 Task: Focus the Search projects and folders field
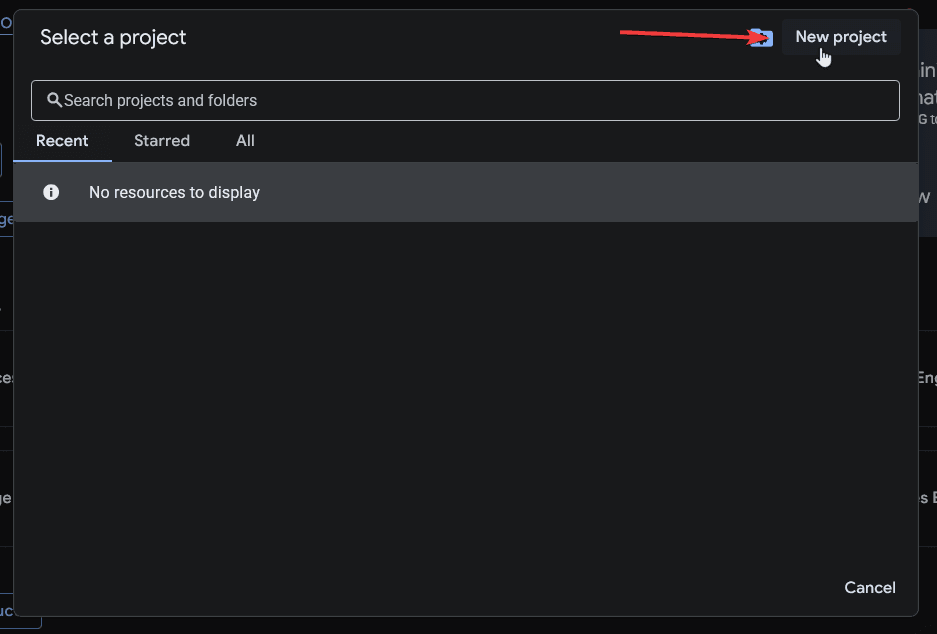470,100
